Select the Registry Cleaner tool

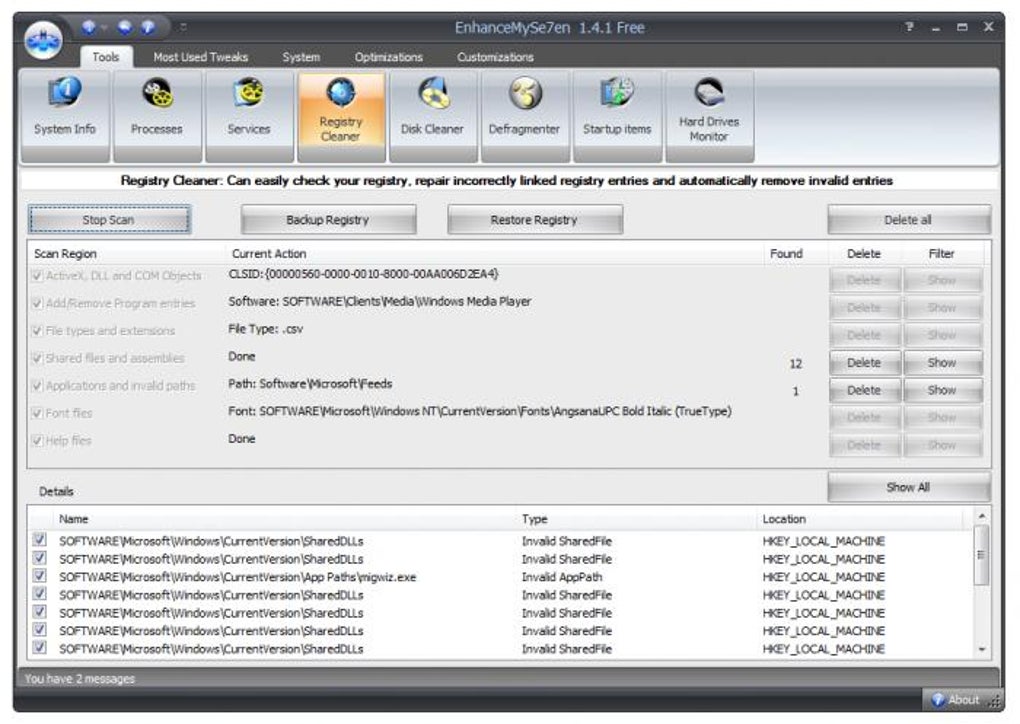pos(341,116)
